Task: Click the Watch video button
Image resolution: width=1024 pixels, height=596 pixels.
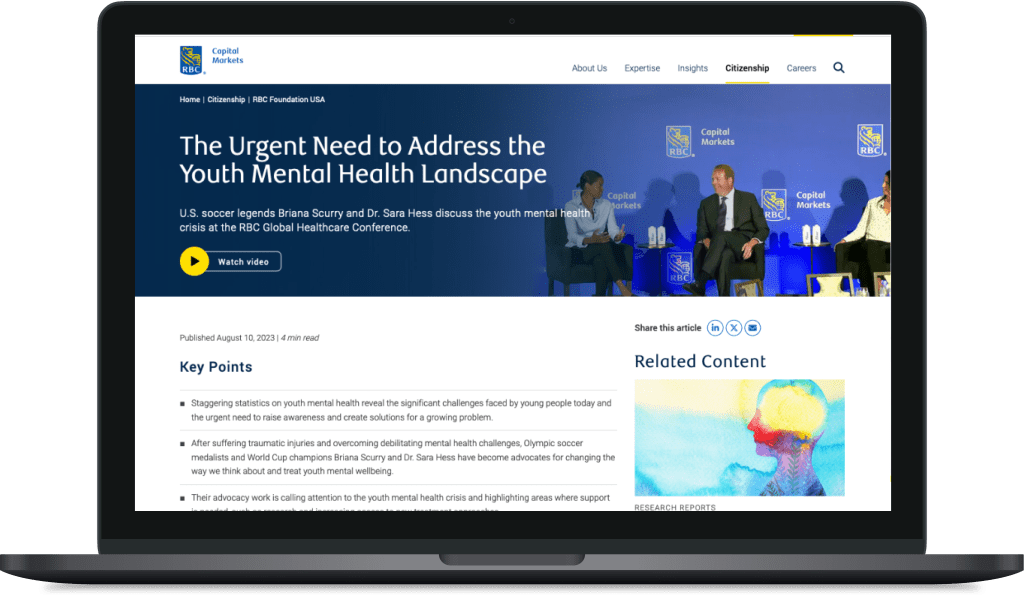Action: click(231, 262)
